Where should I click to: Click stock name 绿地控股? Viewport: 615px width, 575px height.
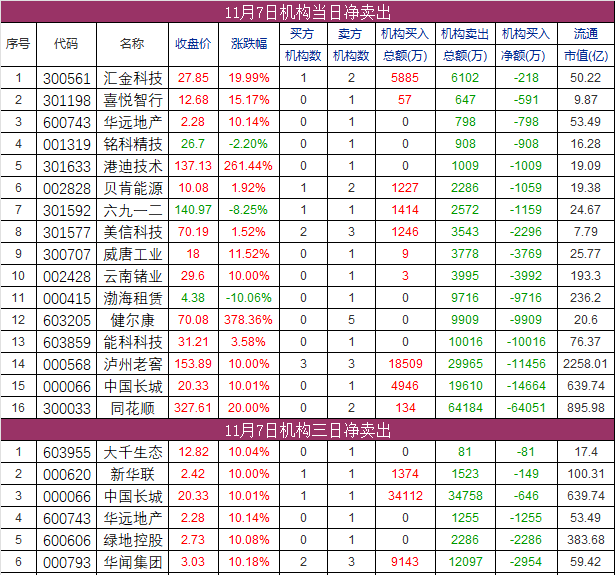pos(133,540)
